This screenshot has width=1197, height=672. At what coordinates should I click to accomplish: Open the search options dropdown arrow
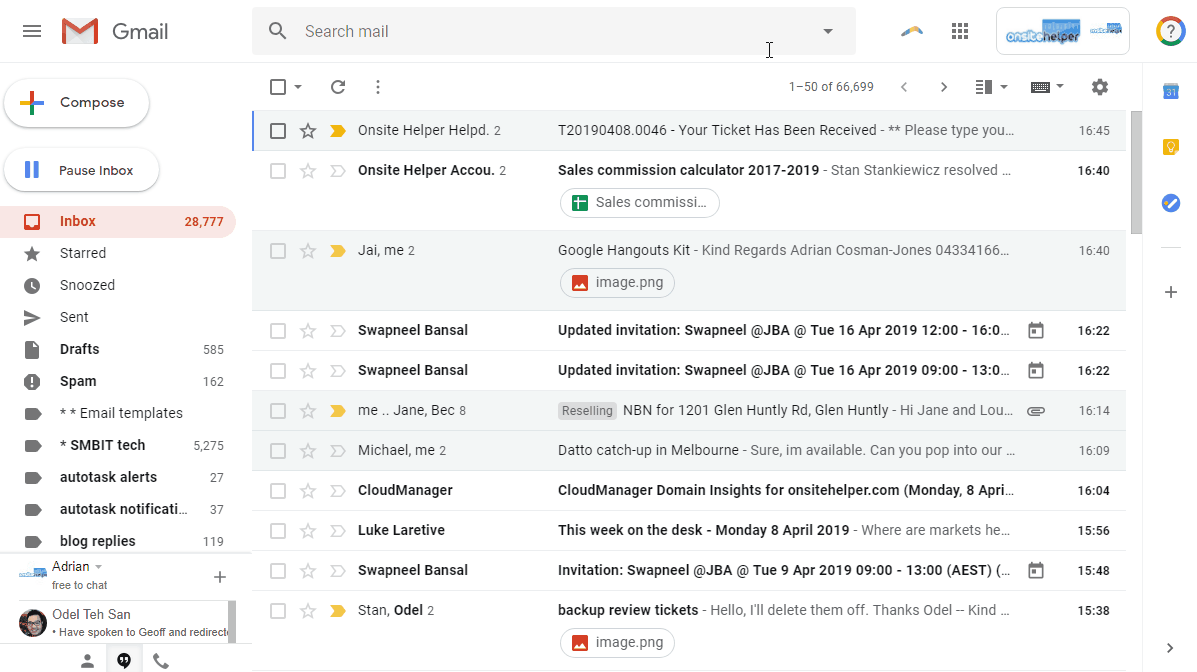pyautogui.click(x=828, y=31)
